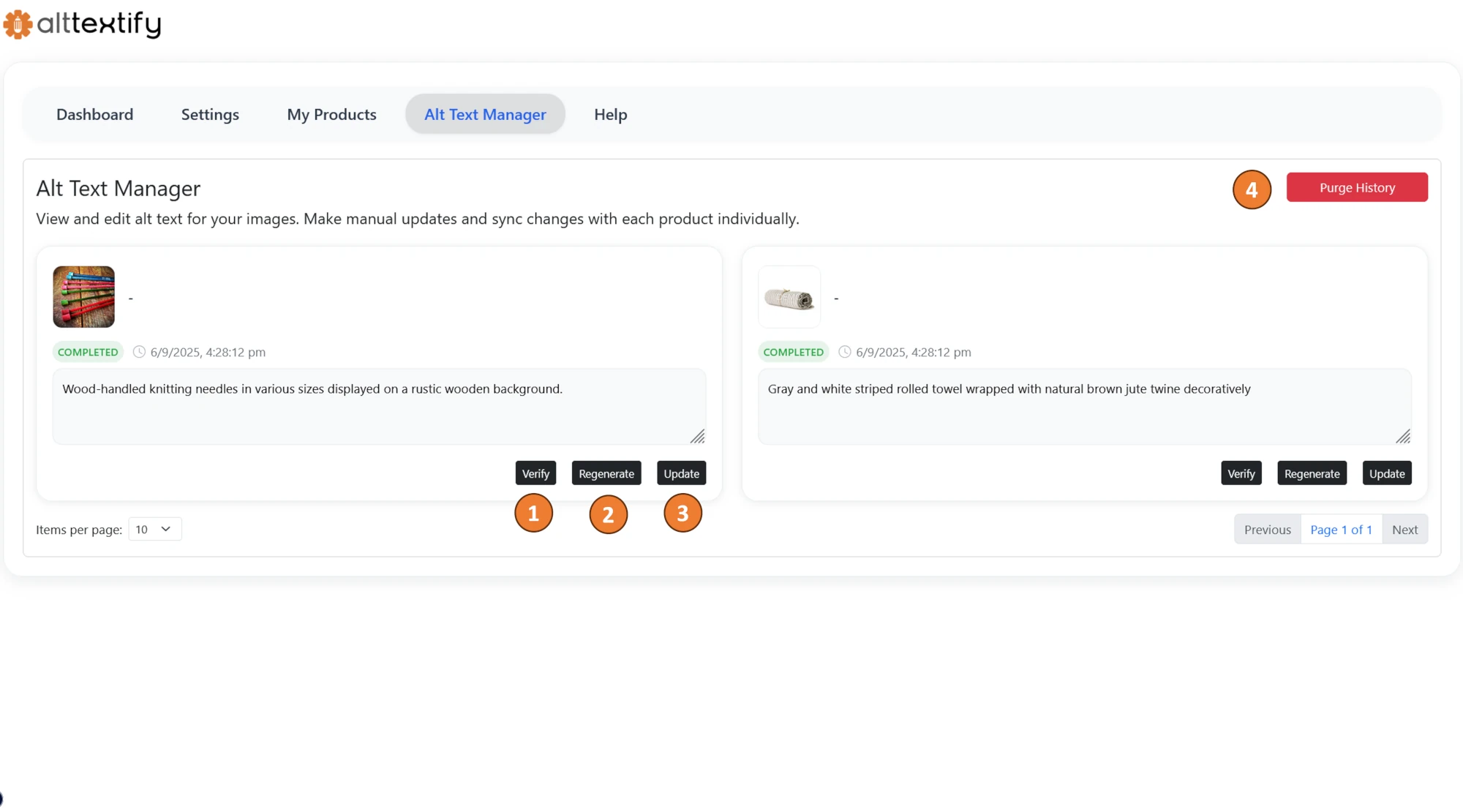Navigate to My Products
The width and height of the screenshot is (1463, 812).
[331, 114]
